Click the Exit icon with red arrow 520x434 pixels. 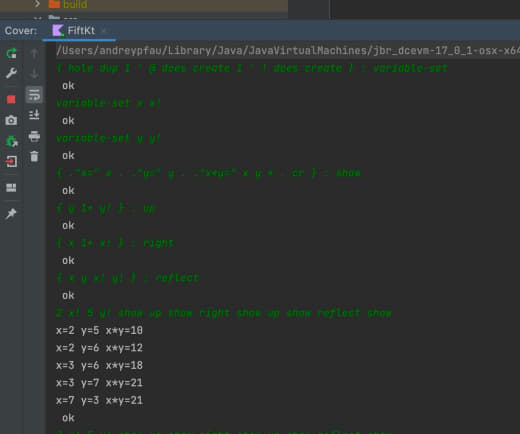point(11,162)
